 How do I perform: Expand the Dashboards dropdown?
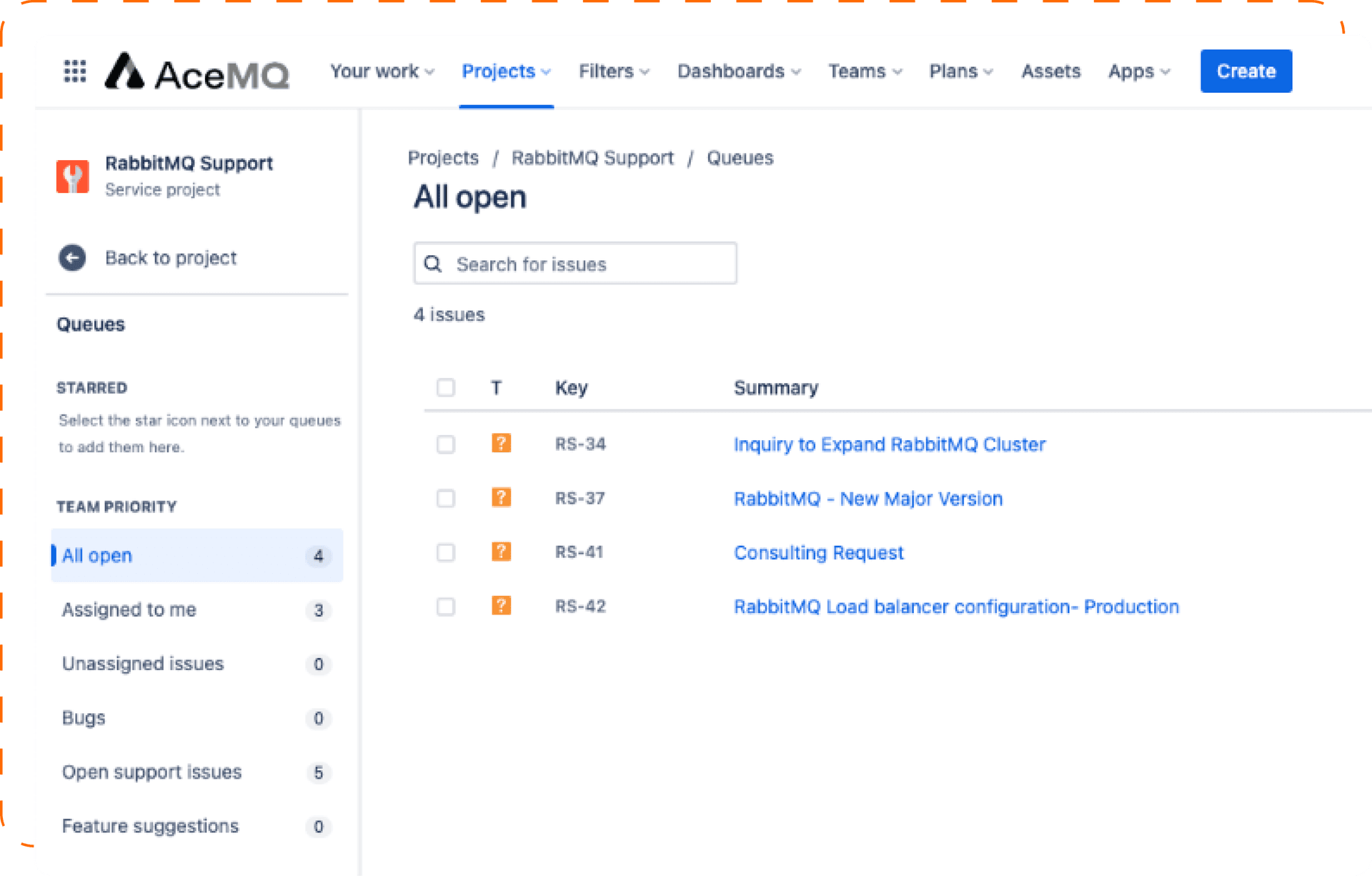738,71
